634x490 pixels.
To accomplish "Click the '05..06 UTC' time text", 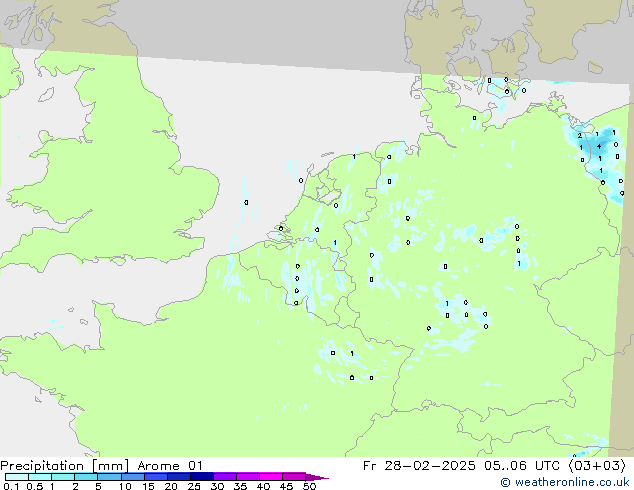I will coord(522,466).
